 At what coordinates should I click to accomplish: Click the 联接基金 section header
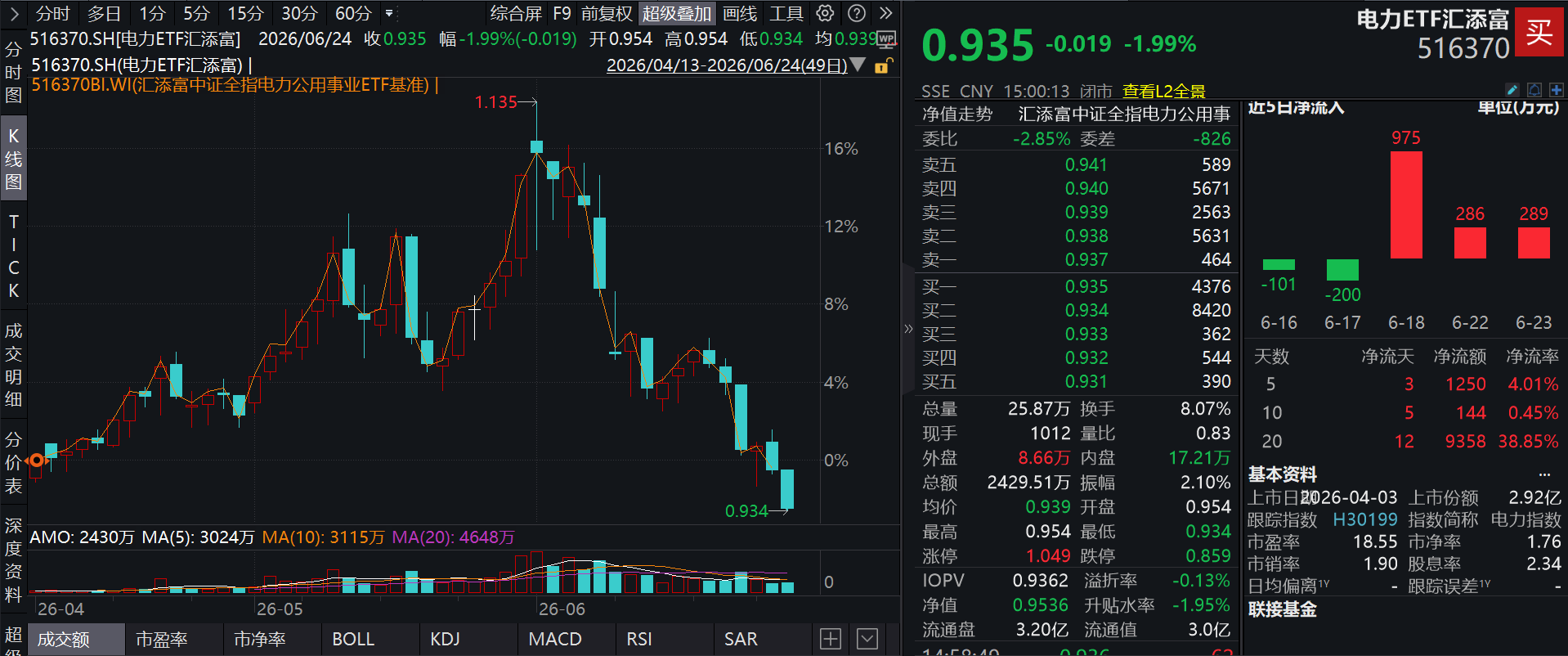[x=1282, y=609]
